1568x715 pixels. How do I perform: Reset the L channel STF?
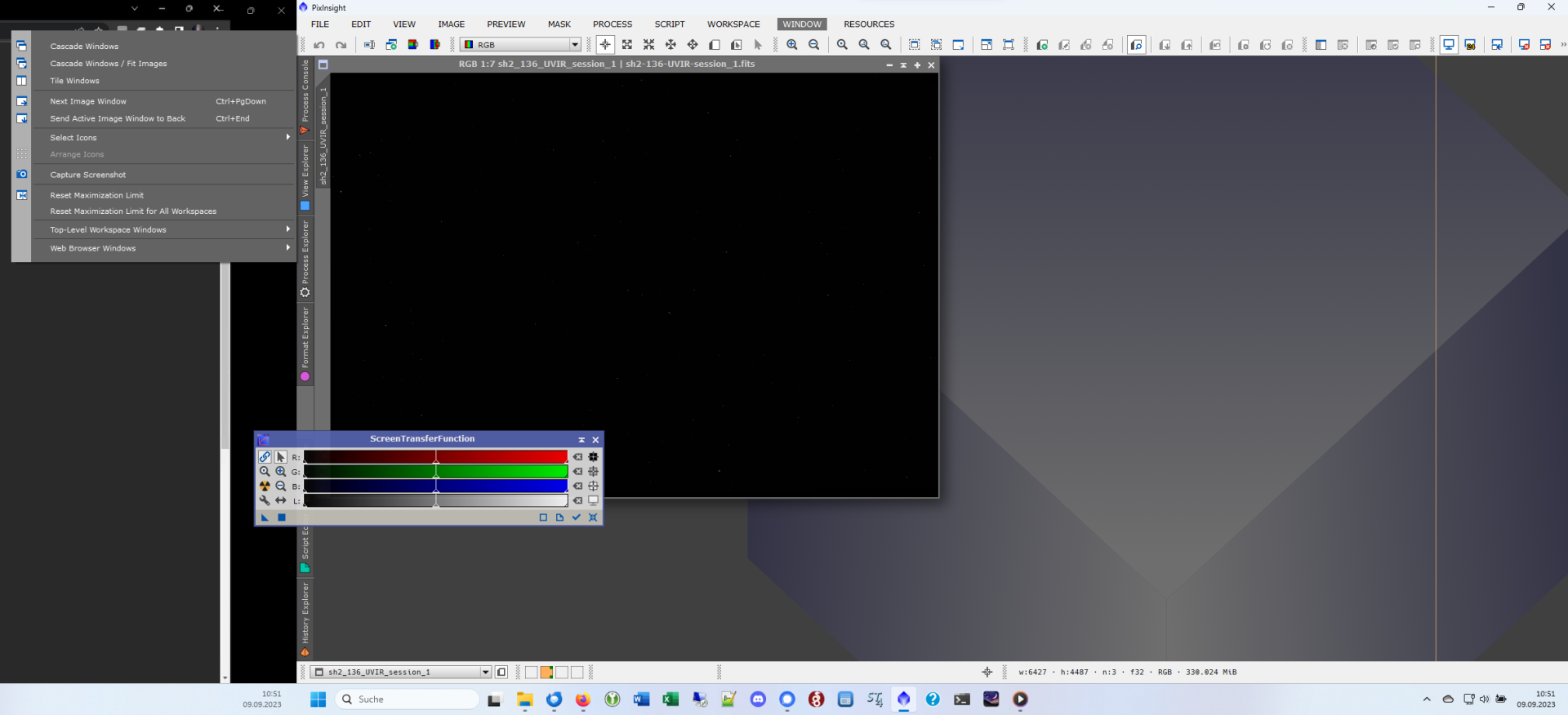578,500
